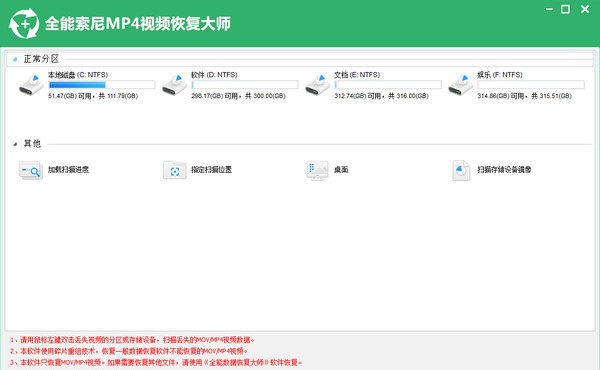The image size is (600, 370).
Task: Click the app logo in title bar
Action: click(x=24, y=24)
